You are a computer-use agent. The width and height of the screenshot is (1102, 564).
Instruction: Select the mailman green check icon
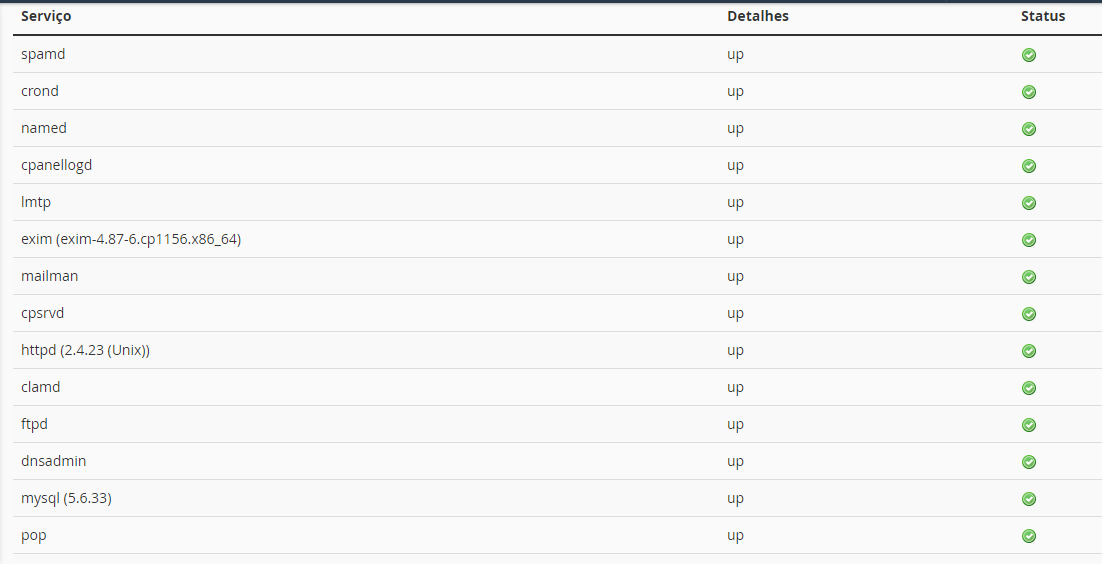coord(1029,277)
